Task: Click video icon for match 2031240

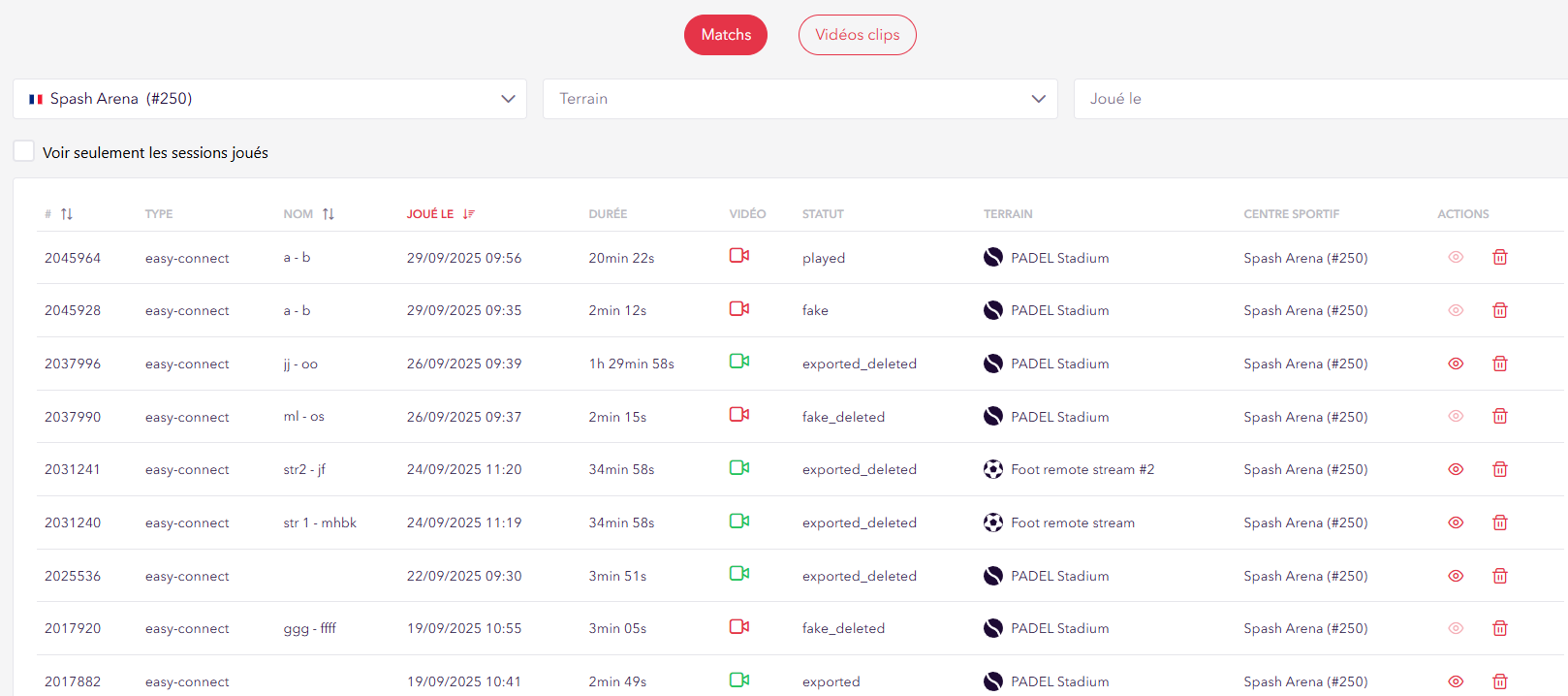Action: (x=738, y=522)
